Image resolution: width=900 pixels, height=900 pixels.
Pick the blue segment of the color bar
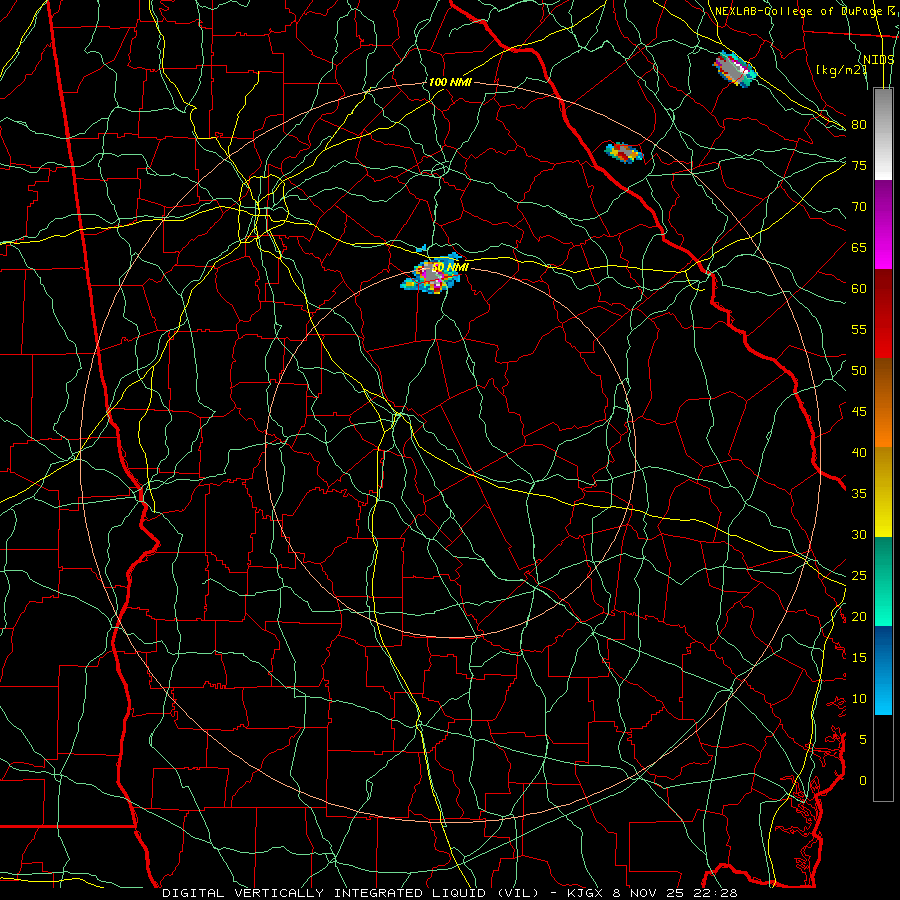(x=883, y=670)
